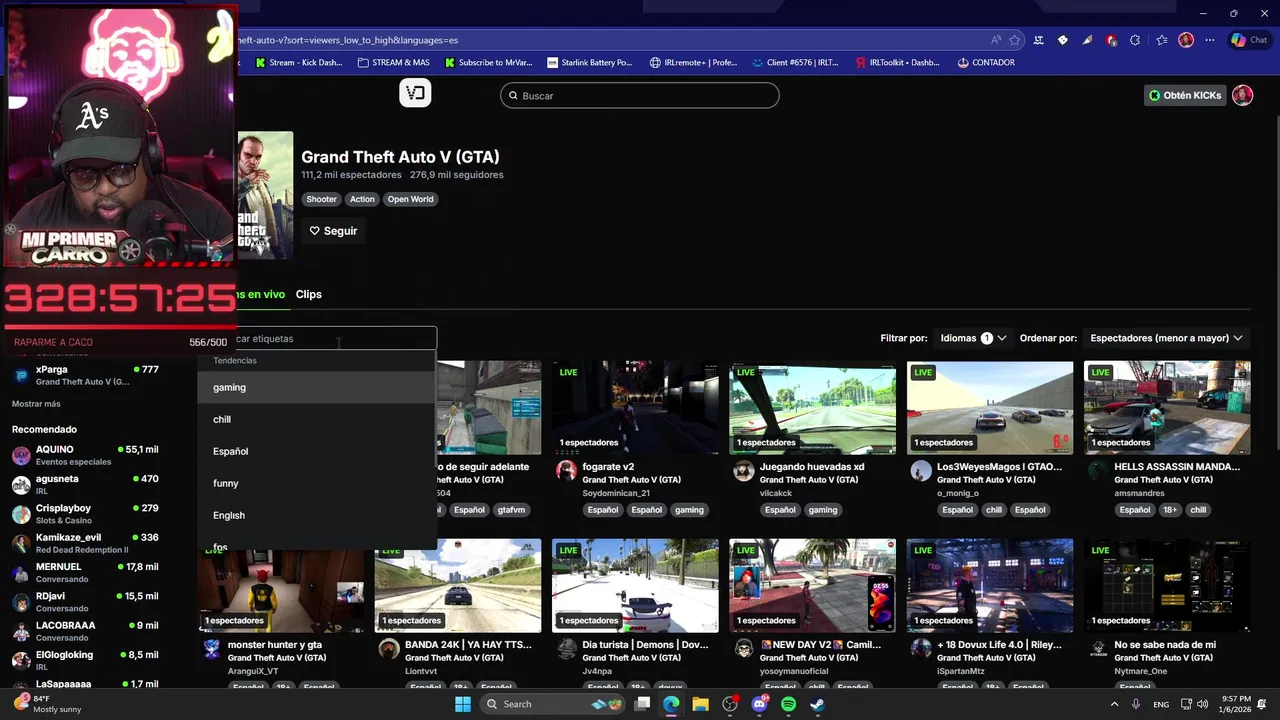Image resolution: width=1280 pixels, height=720 pixels.
Task: Open the browser favorites list icon
Action: coord(1161,40)
